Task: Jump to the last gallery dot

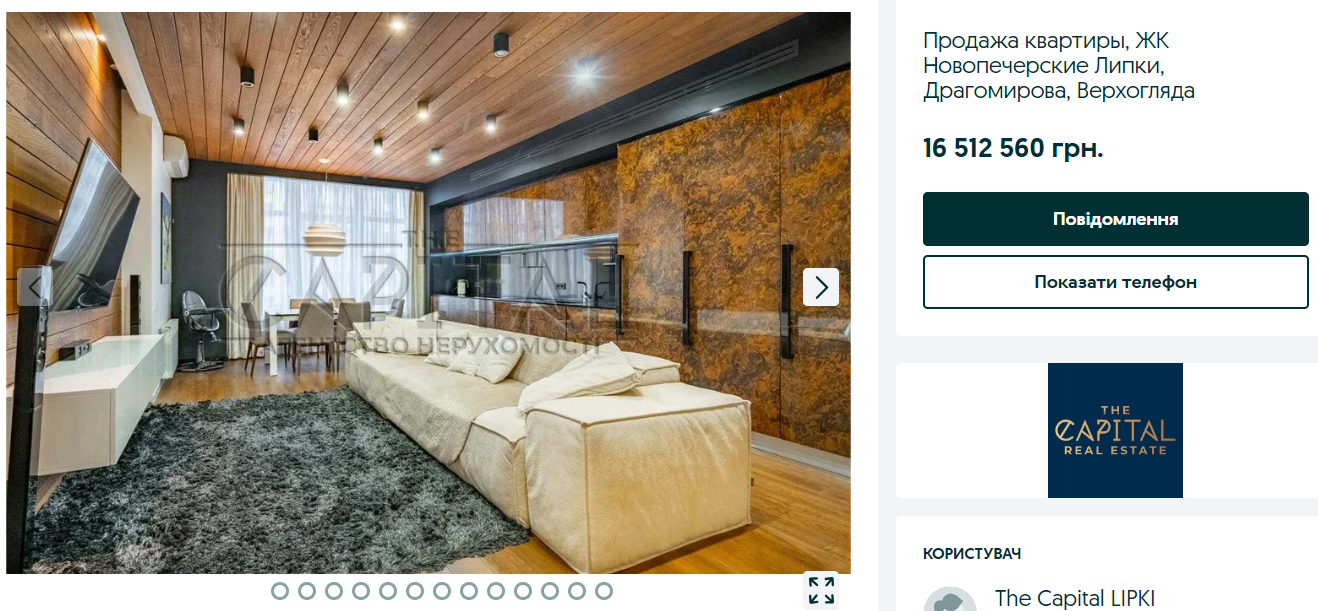Action: tap(604, 591)
